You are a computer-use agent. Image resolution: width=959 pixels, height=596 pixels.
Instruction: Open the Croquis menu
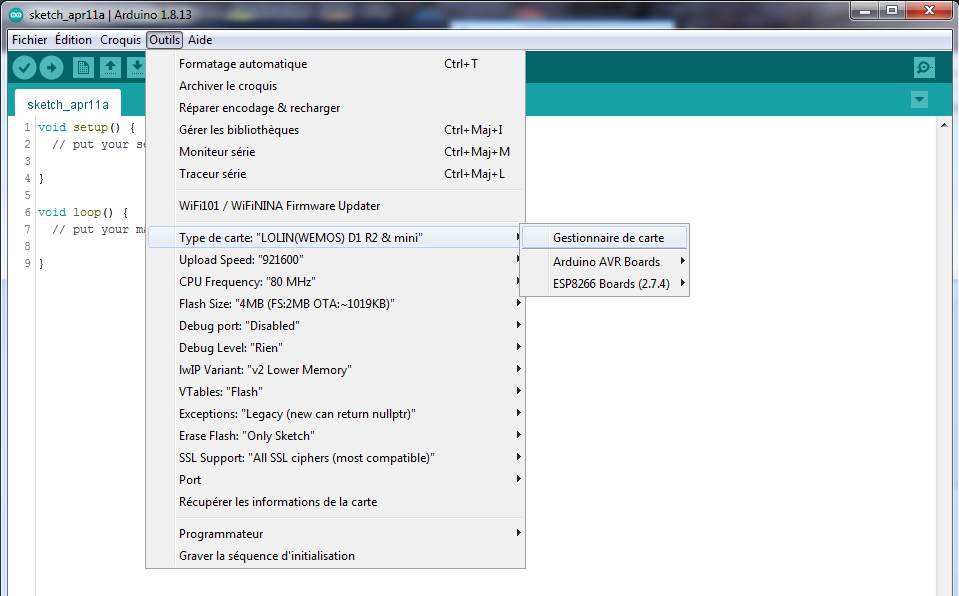click(x=120, y=40)
